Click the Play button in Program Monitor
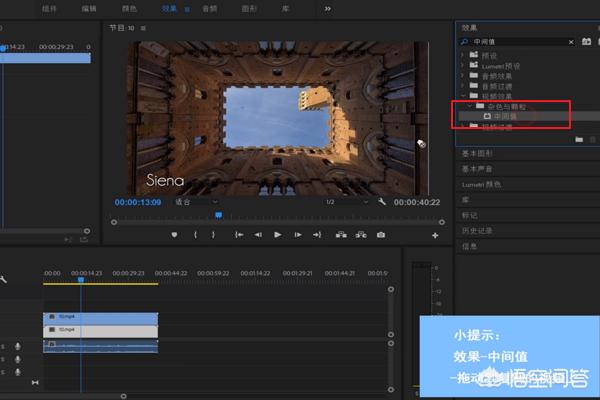The width and height of the screenshot is (600, 400). coord(277,235)
